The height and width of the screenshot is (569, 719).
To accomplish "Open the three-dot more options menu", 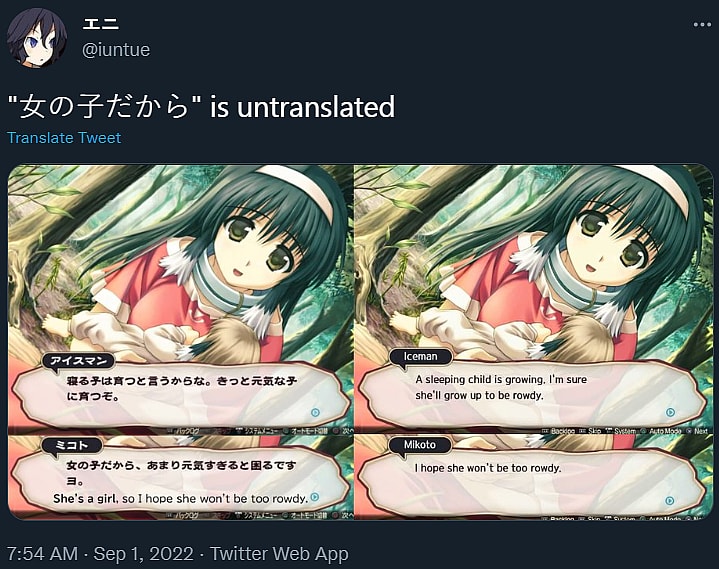I will pos(702,24).
